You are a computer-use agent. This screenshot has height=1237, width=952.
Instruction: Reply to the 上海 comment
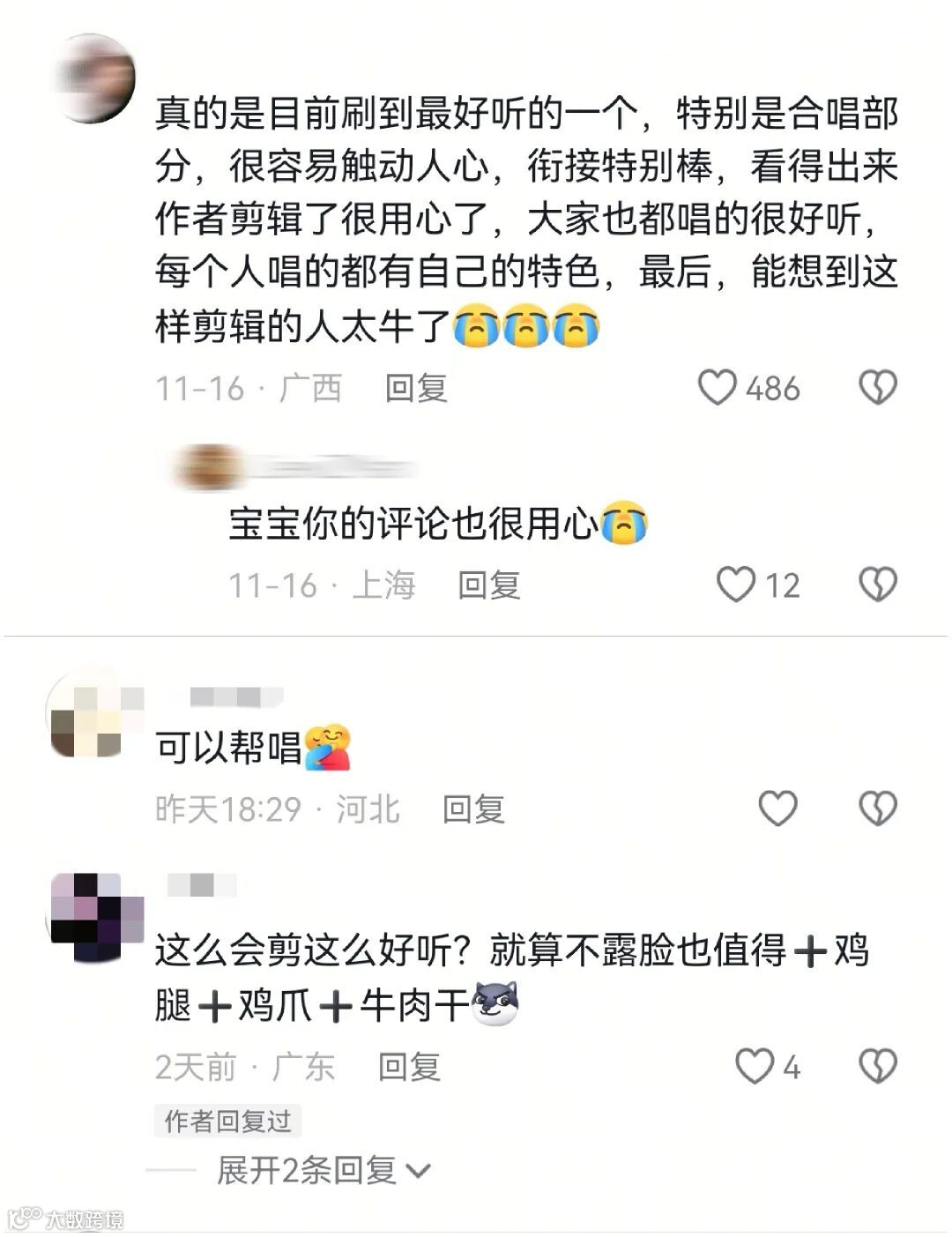pyautogui.click(x=489, y=585)
